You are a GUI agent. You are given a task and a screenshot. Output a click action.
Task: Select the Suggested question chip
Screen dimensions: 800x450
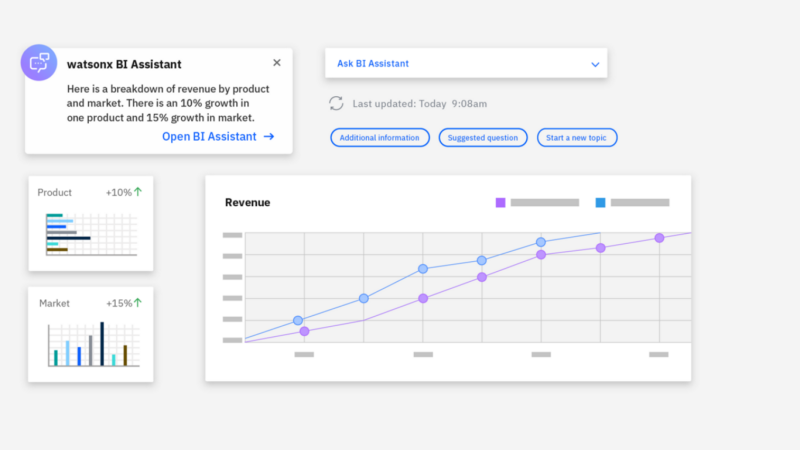(483, 137)
